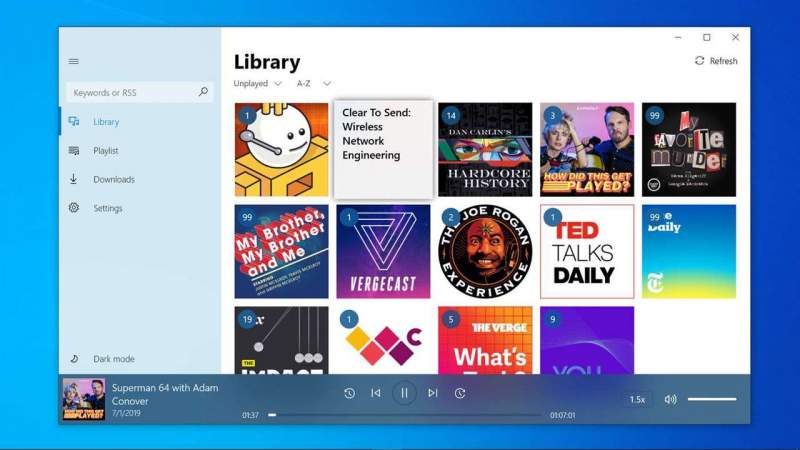The height and width of the screenshot is (450, 800).
Task: Open The Verge What's podcast tile
Action: tap(485, 340)
